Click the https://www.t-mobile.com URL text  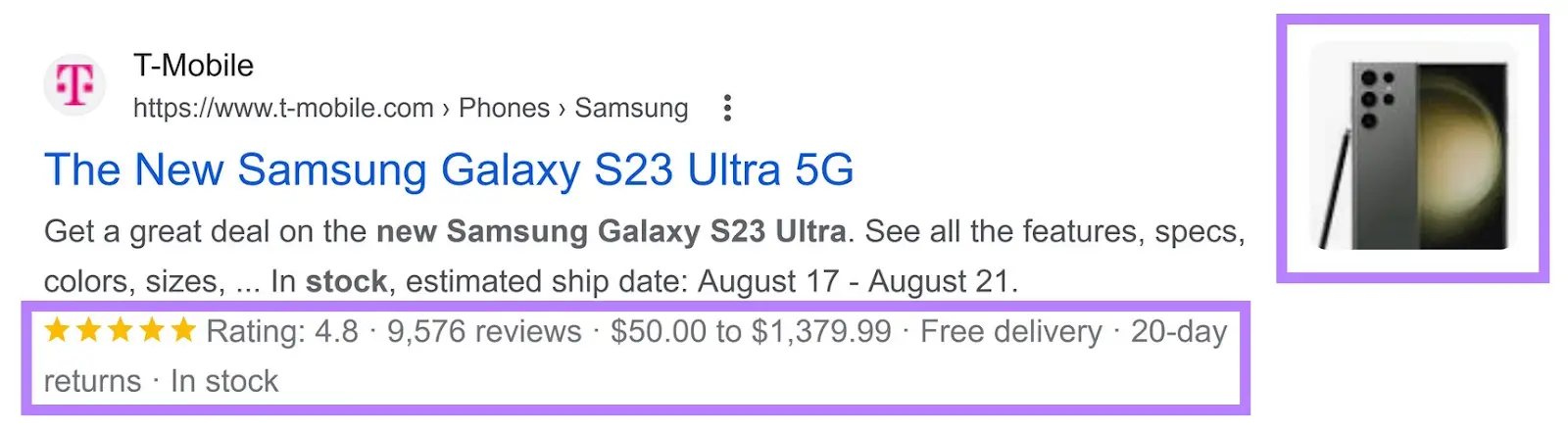coord(283,108)
